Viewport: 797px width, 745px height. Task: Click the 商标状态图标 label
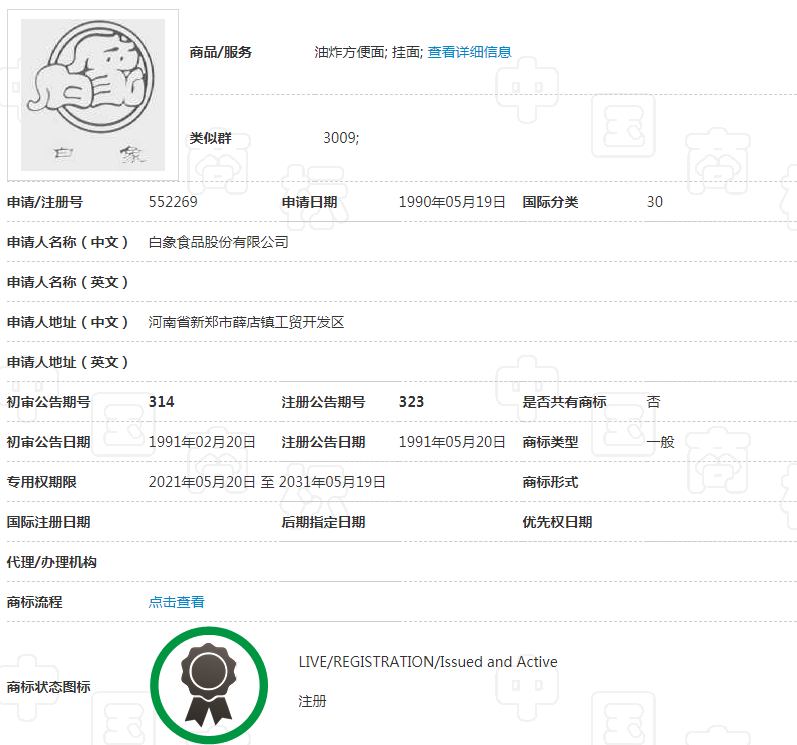click(48, 687)
